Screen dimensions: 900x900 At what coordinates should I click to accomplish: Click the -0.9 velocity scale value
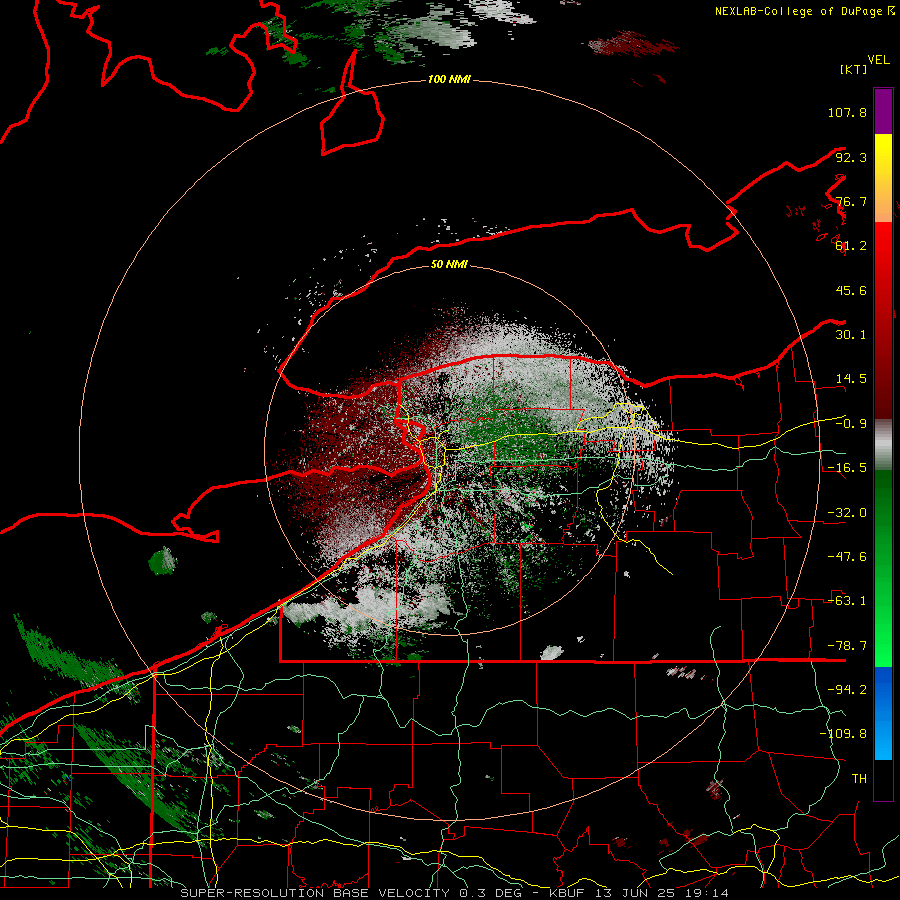[x=851, y=424]
